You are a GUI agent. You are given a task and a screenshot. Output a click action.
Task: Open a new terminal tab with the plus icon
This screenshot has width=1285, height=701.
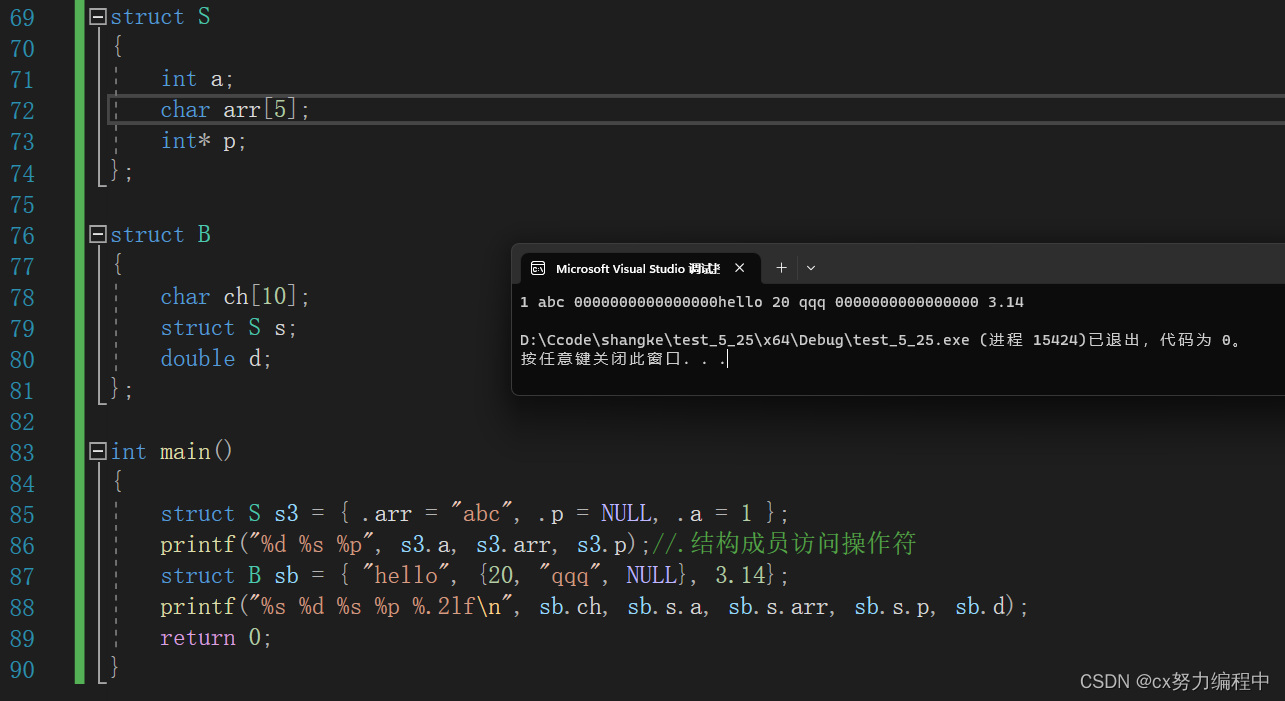781,267
